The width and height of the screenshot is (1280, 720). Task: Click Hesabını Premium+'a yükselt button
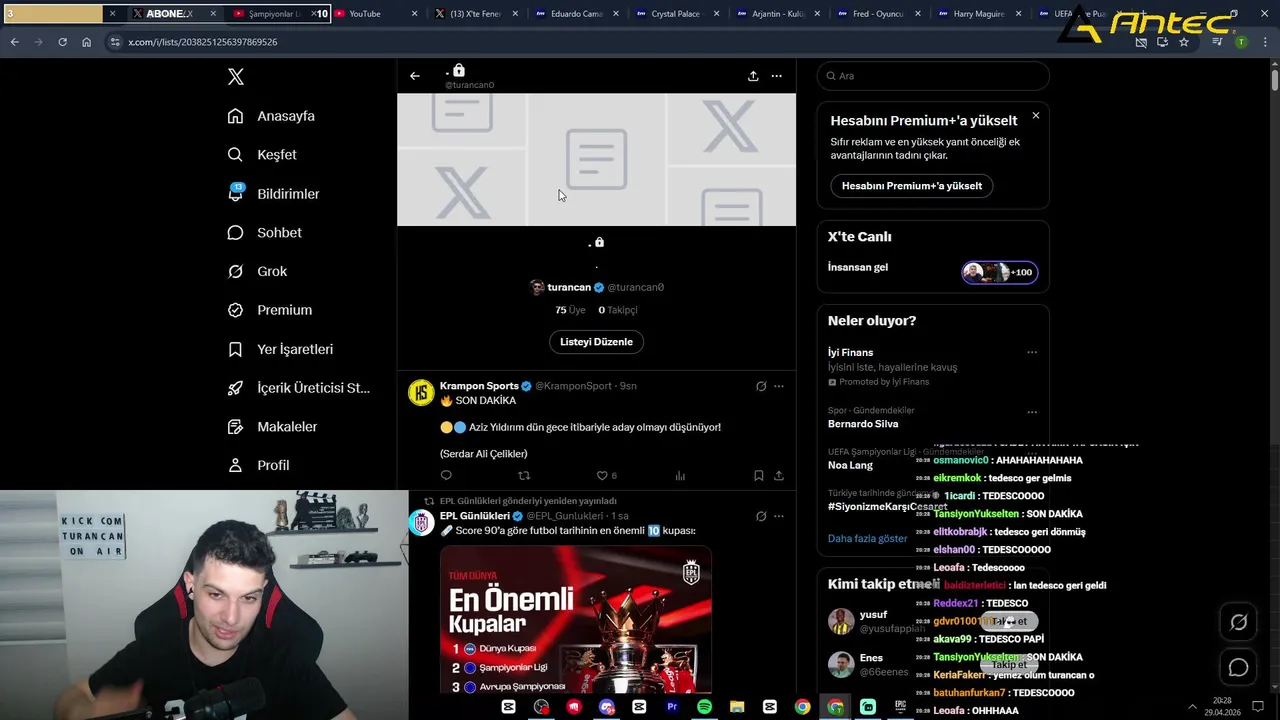tap(912, 186)
